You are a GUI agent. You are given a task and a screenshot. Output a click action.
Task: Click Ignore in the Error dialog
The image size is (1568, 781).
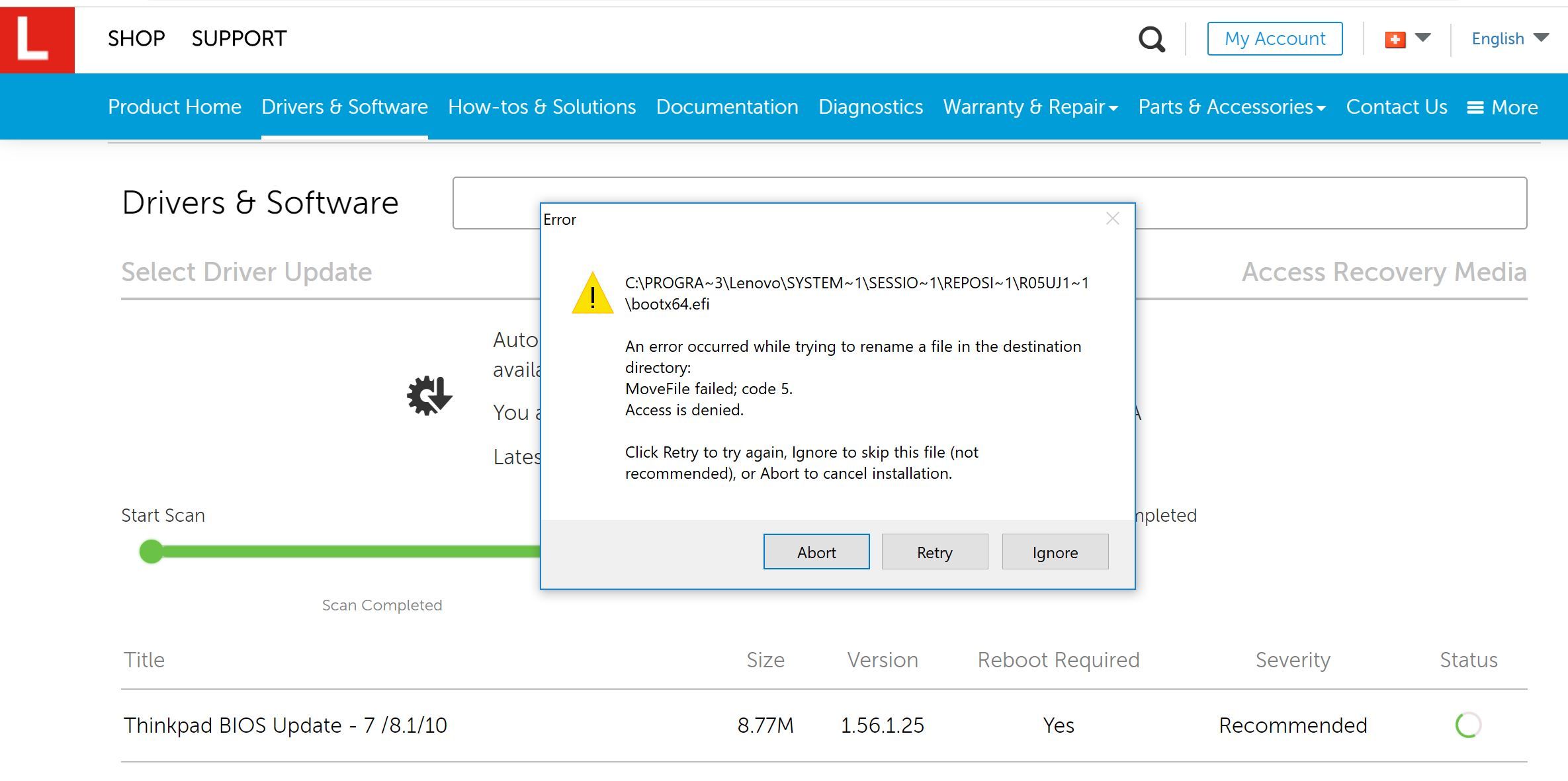1055,552
